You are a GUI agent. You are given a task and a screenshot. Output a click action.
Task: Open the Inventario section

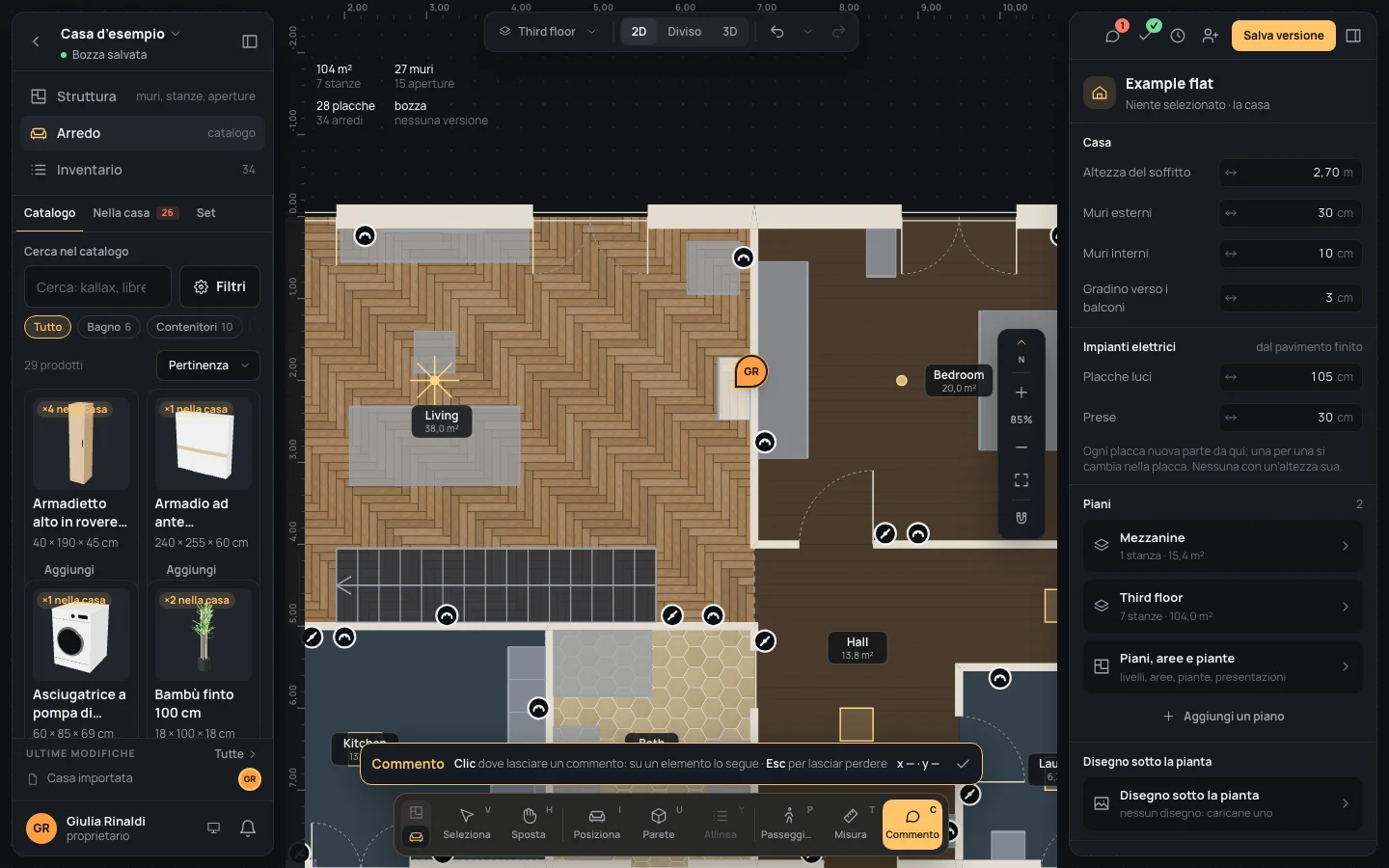click(143, 170)
